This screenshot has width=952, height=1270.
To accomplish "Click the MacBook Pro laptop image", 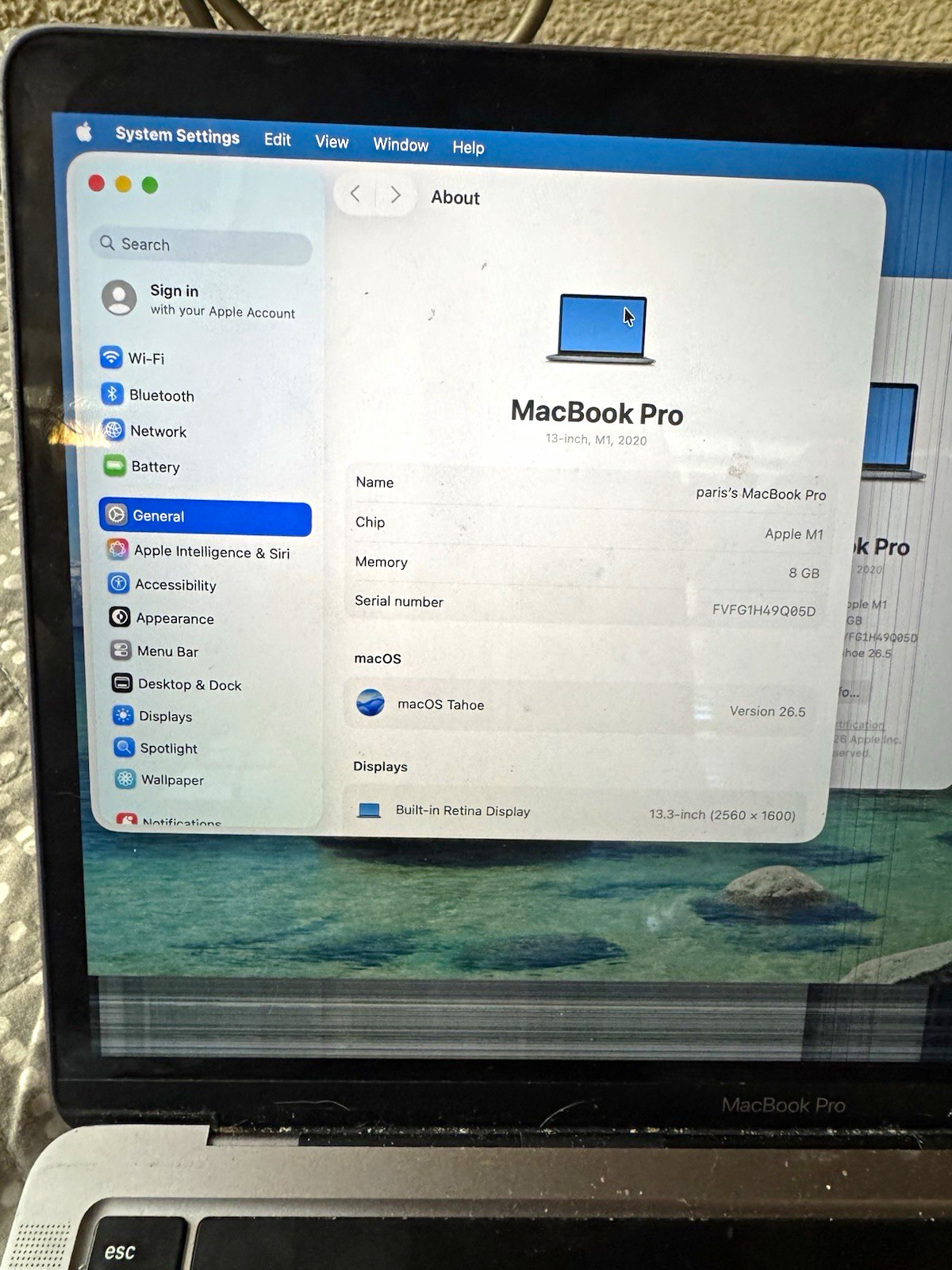I will 602,329.
